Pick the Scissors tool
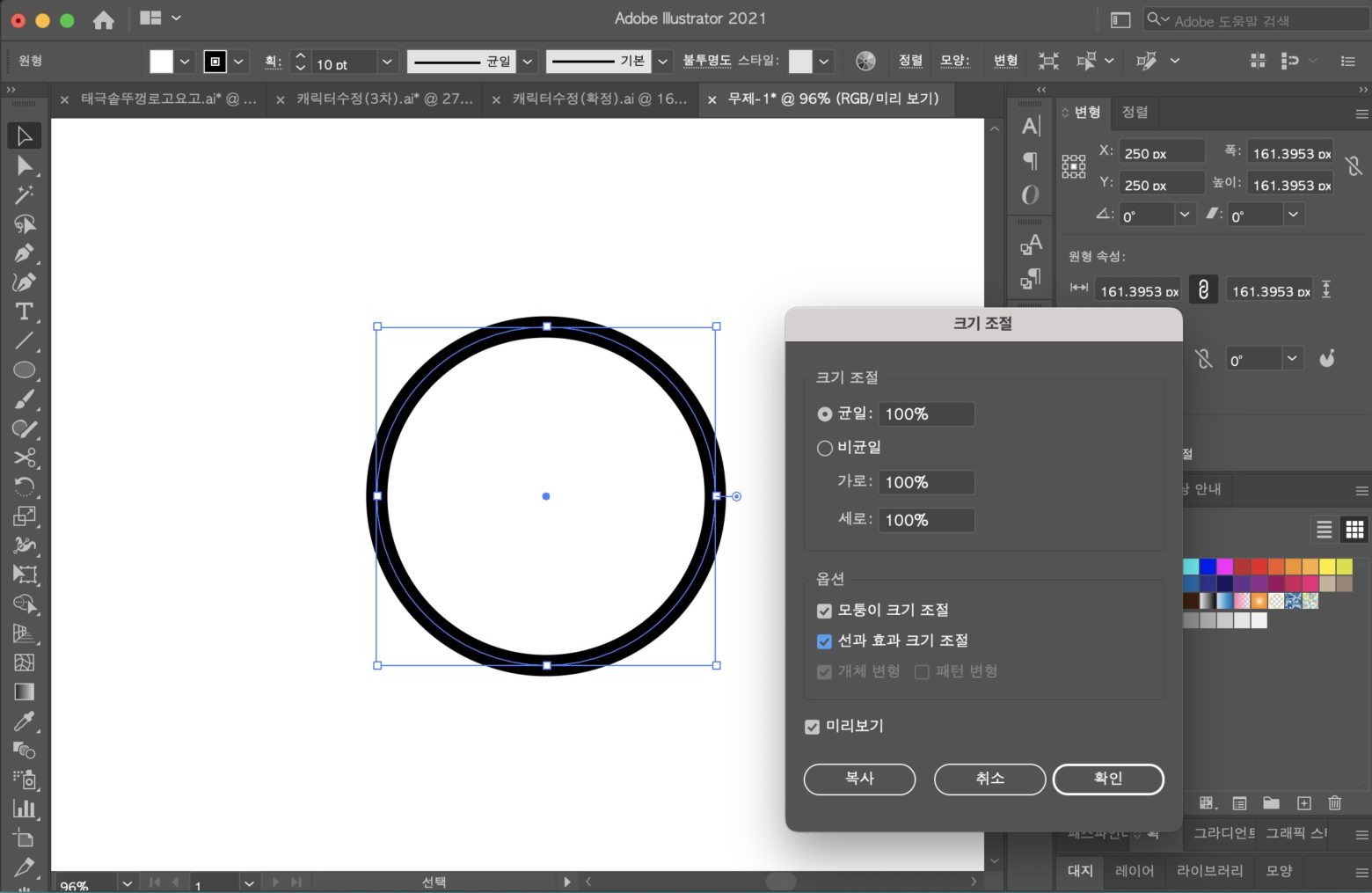Image resolution: width=1372 pixels, height=893 pixels. pyautogui.click(x=24, y=458)
